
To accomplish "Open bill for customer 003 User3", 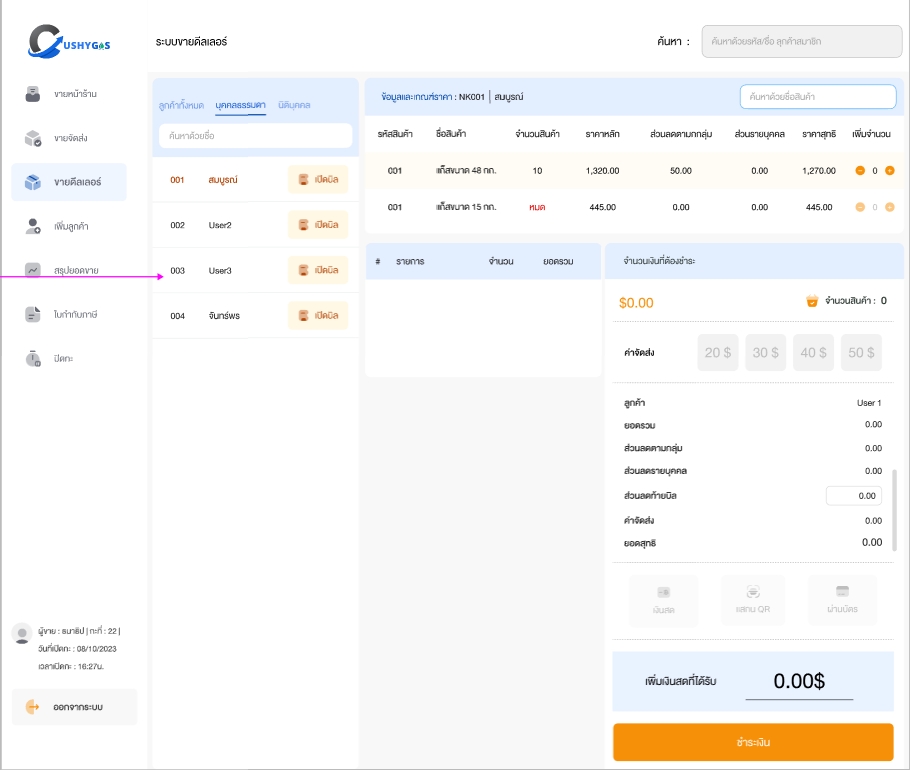I will [318, 270].
